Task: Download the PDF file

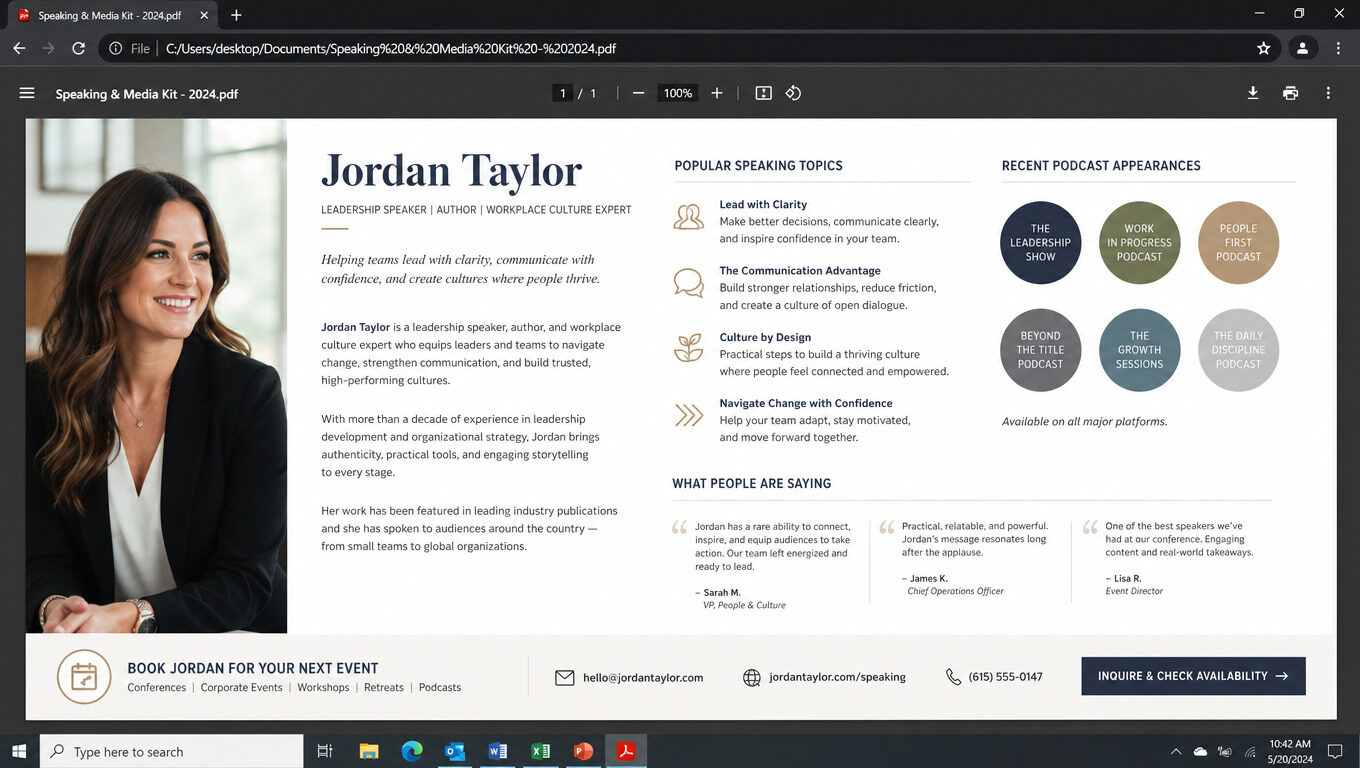Action: pyautogui.click(x=1253, y=93)
